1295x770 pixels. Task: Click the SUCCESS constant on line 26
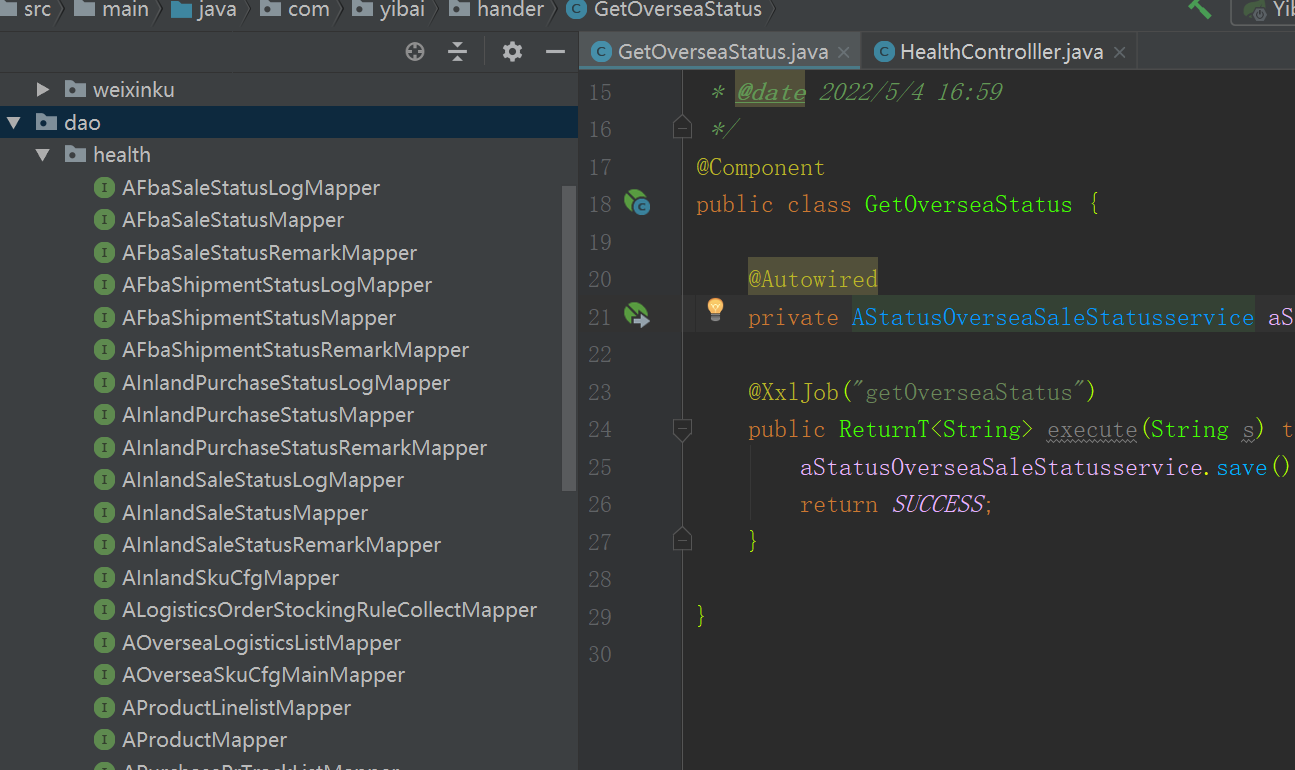point(938,505)
